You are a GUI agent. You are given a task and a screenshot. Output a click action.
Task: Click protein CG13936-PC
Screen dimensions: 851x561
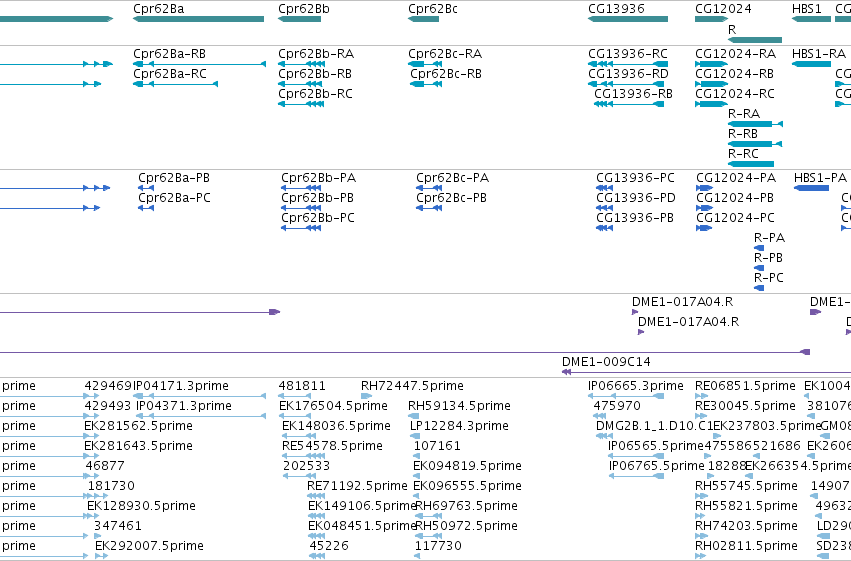click(x=636, y=178)
